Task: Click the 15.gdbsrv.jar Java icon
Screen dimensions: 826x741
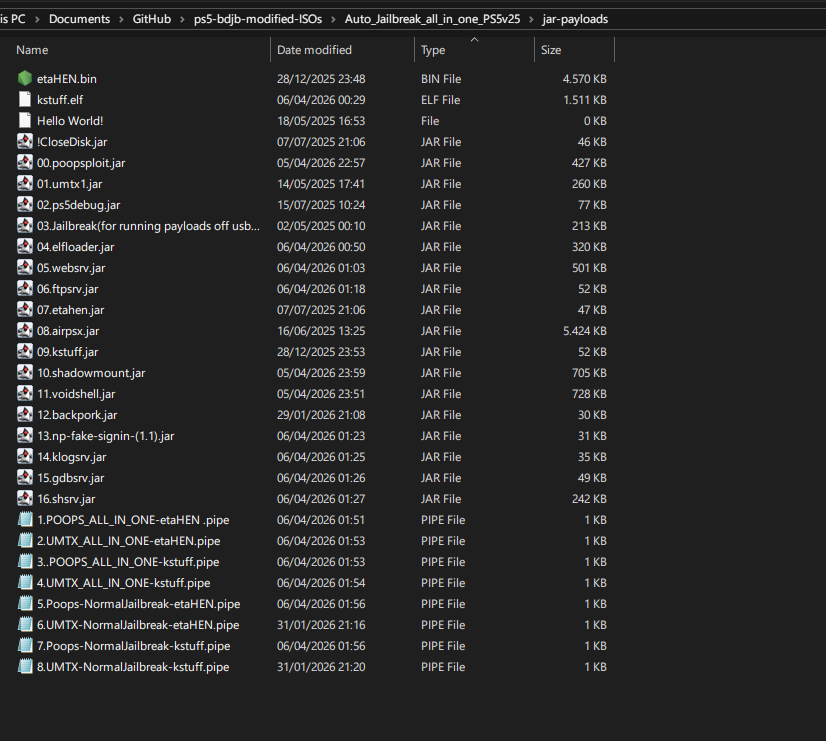Action: [x=25, y=478]
